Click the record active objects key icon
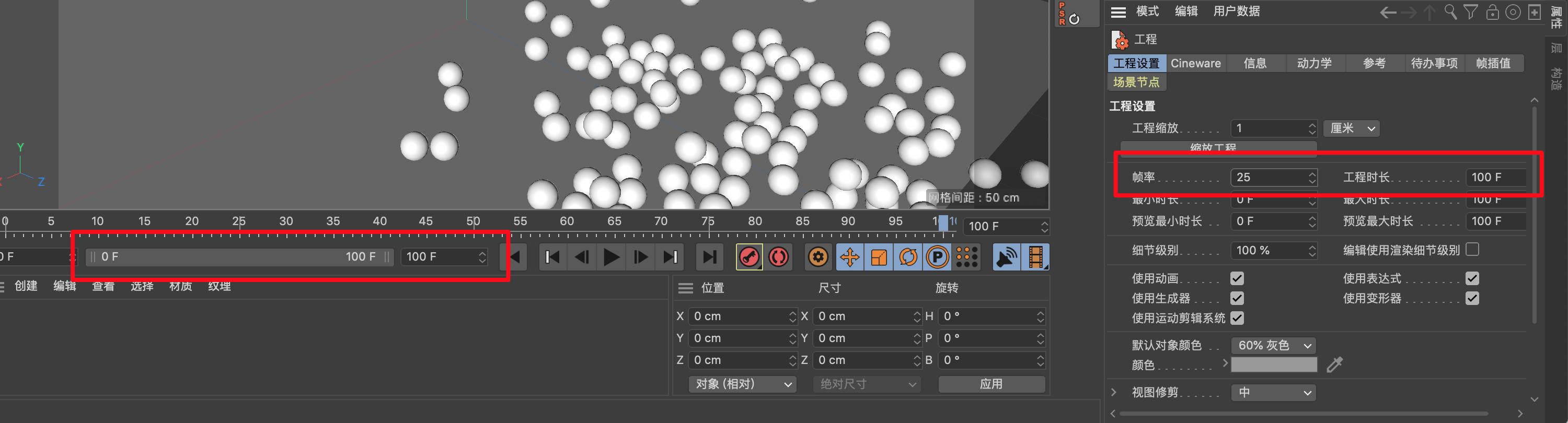This screenshot has height=423, width=1568. [x=748, y=257]
